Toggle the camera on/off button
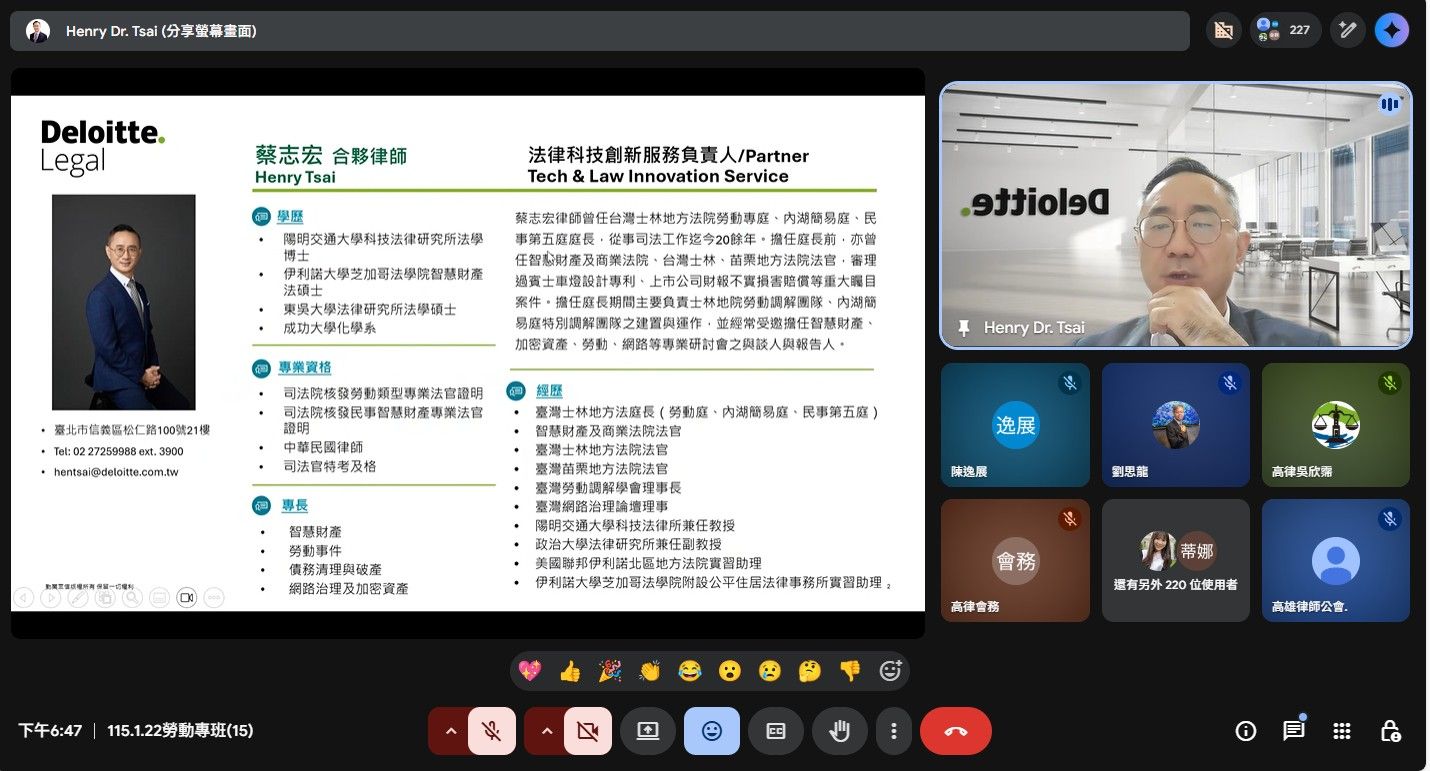The height and width of the screenshot is (771, 1430). [x=588, y=731]
